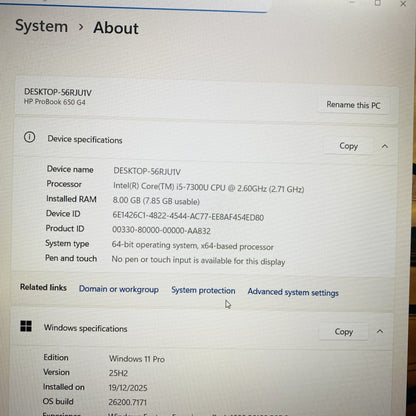The image size is (416, 416).
Task: Open the Advanced system settings link
Action: click(293, 292)
